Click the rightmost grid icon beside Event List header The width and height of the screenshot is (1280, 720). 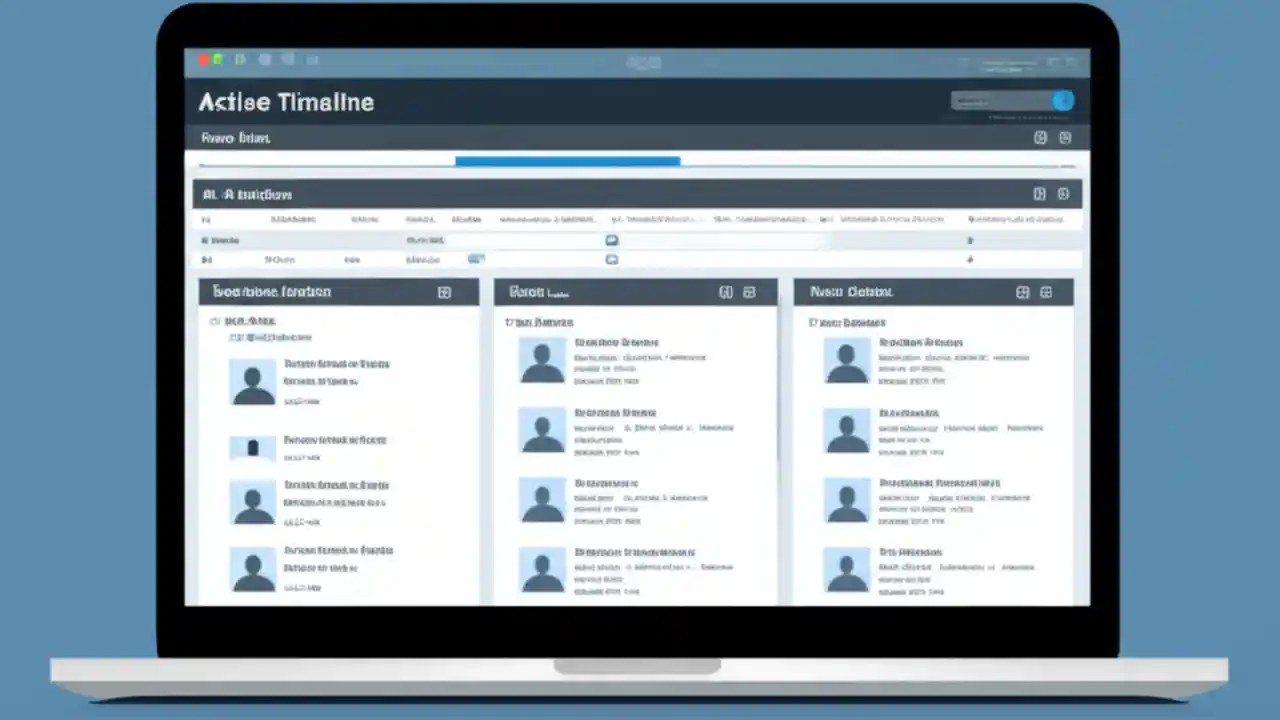[749, 292]
